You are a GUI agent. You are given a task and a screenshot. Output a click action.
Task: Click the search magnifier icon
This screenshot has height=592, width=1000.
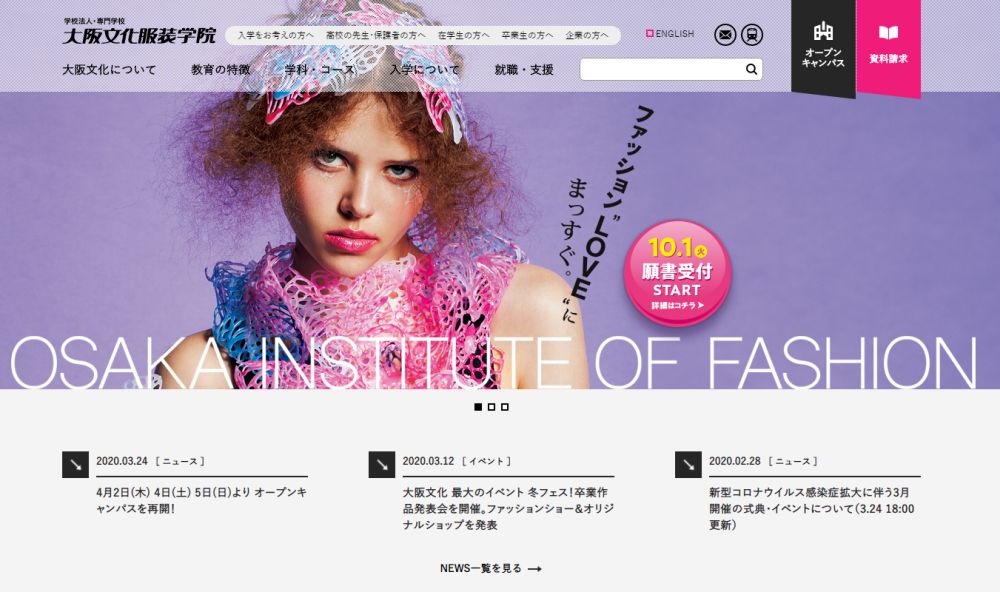pyautogui.click(x=751, y=69)
